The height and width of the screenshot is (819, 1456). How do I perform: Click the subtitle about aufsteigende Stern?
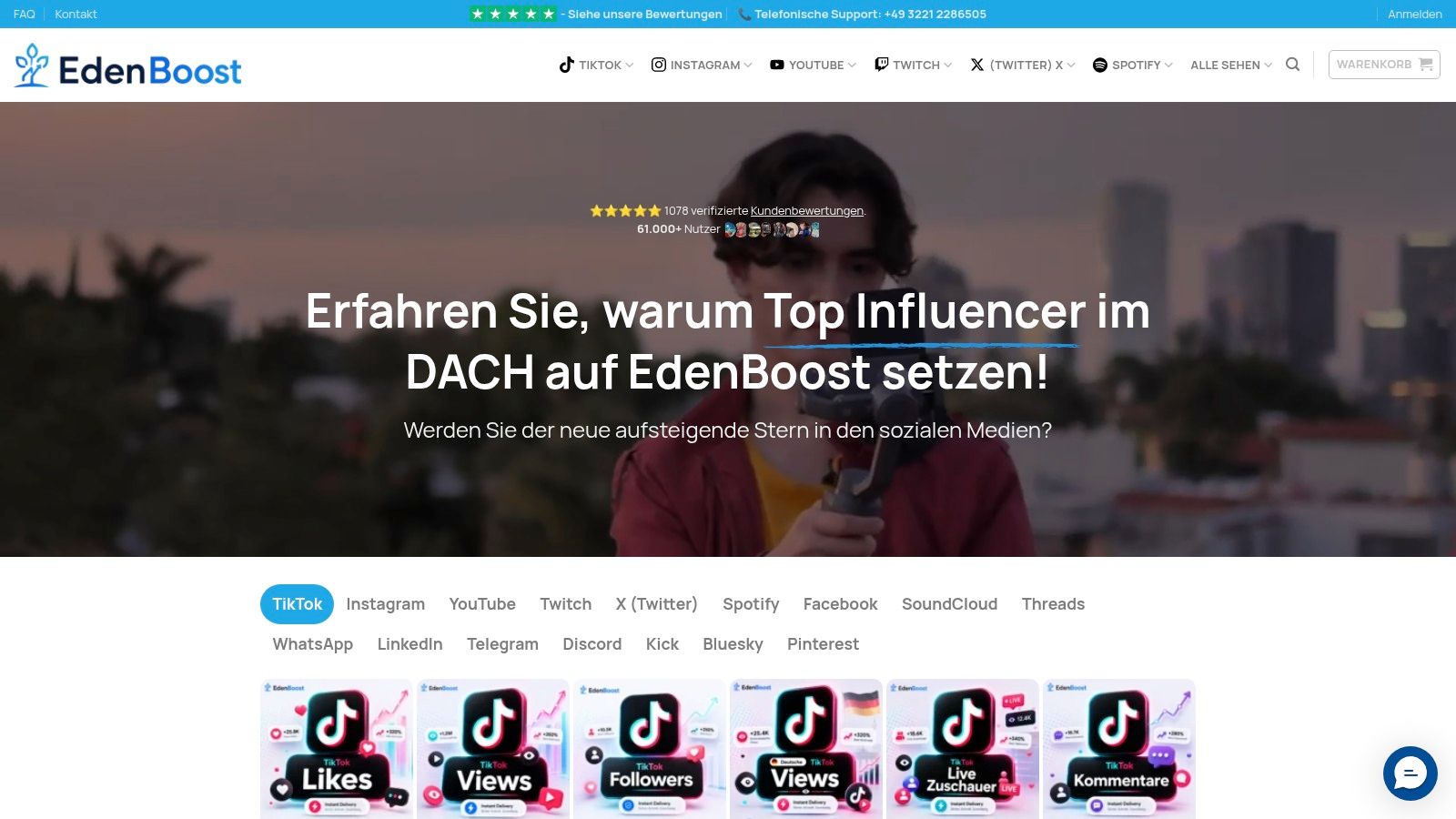(x=728, y=430)
